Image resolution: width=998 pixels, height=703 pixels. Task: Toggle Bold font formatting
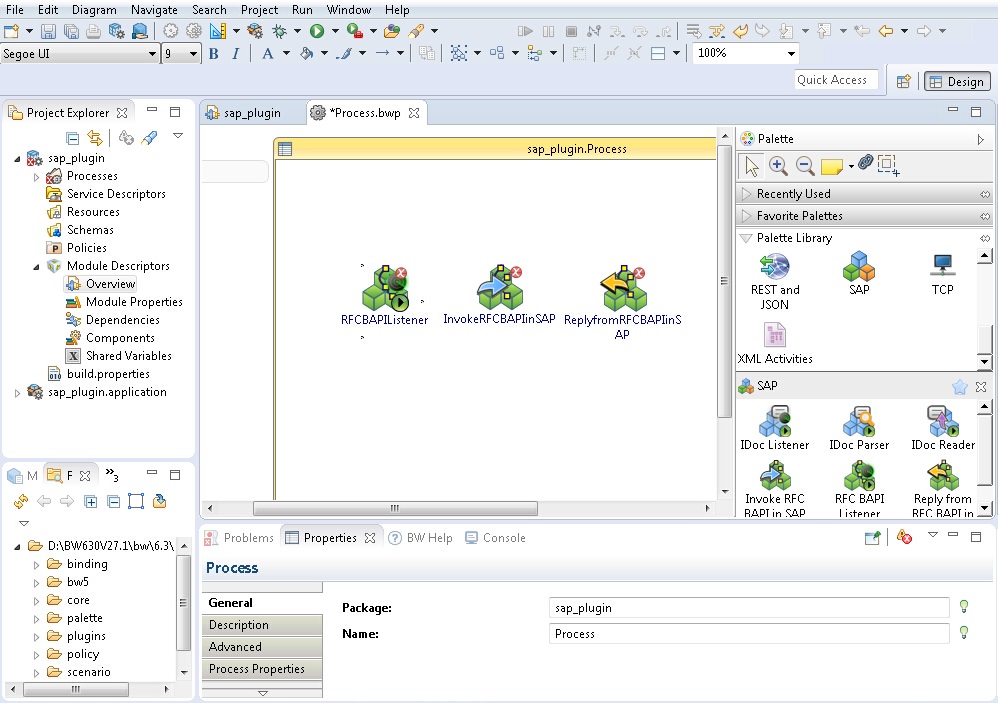(213, 54)
